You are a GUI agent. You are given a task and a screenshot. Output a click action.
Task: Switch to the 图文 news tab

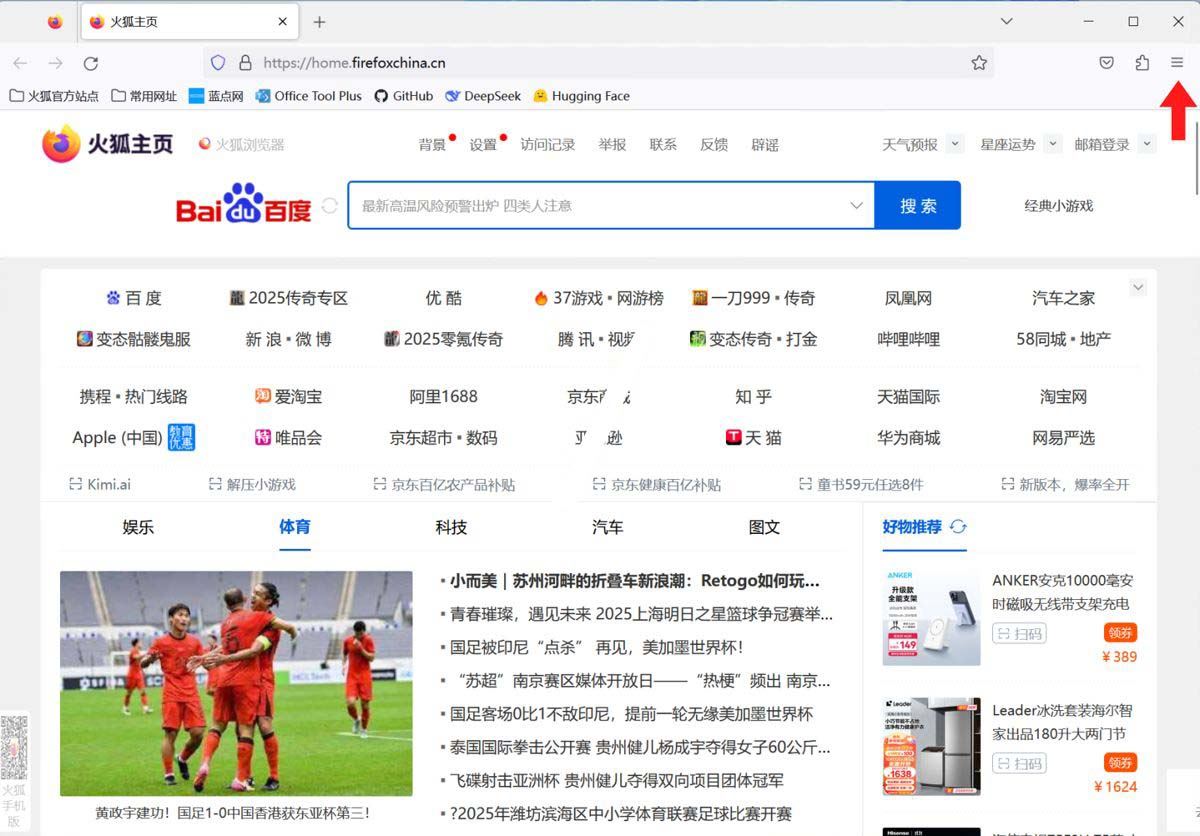pos(764,527)
